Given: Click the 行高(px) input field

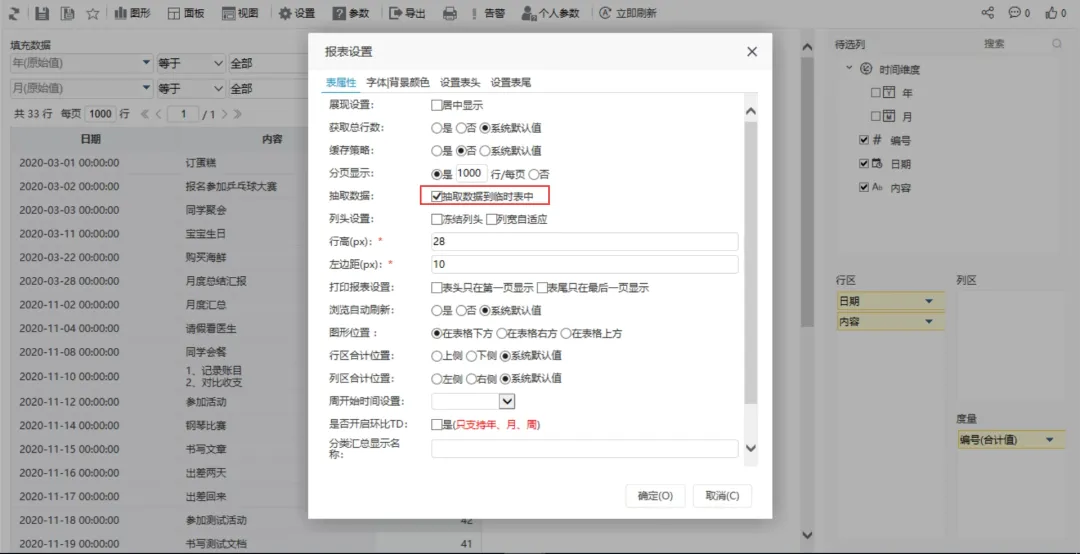Looking at the screenshot, I should pyautogui.click(x=584, y=242).
